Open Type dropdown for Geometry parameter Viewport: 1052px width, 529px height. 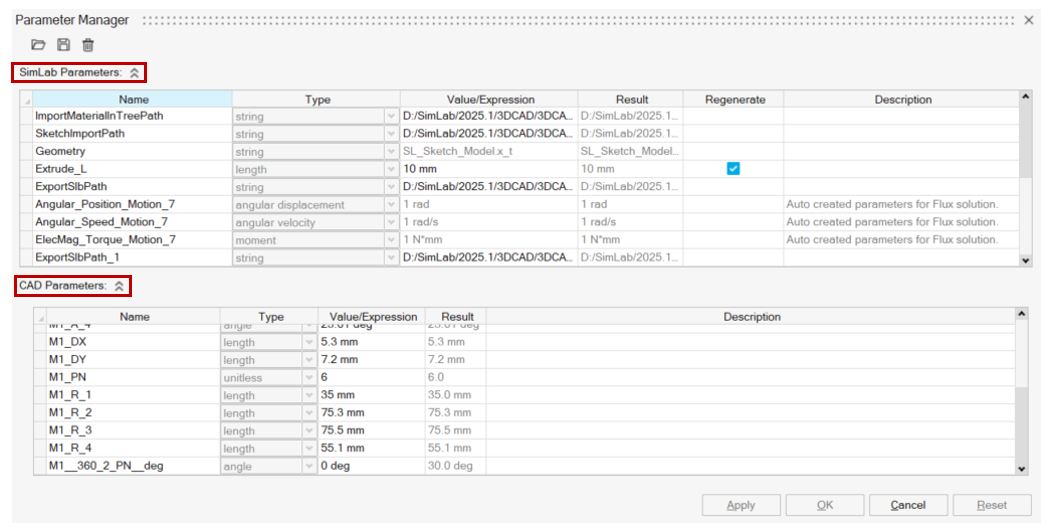click(x=390, y=152)
